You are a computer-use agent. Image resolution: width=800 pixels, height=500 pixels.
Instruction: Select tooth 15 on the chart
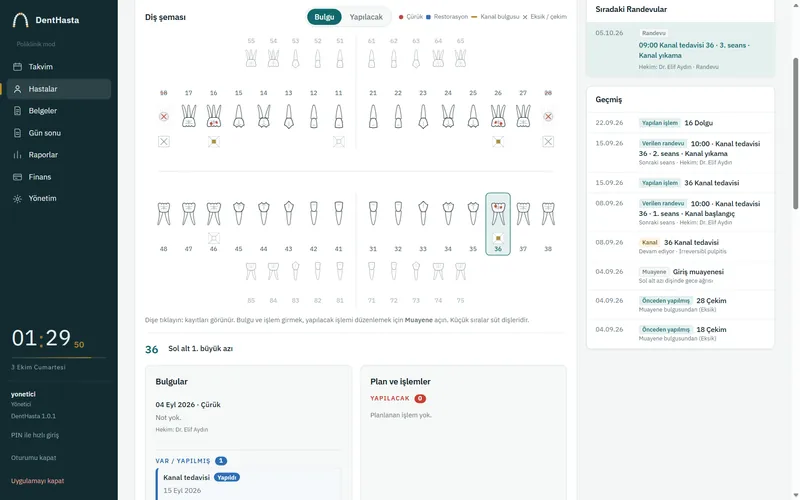pyautogui.click(x=238, y=116)
